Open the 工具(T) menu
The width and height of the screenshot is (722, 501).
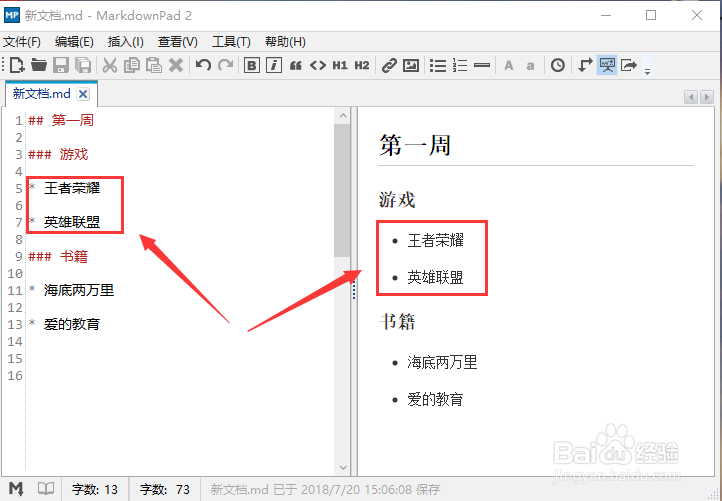[231, 42]
